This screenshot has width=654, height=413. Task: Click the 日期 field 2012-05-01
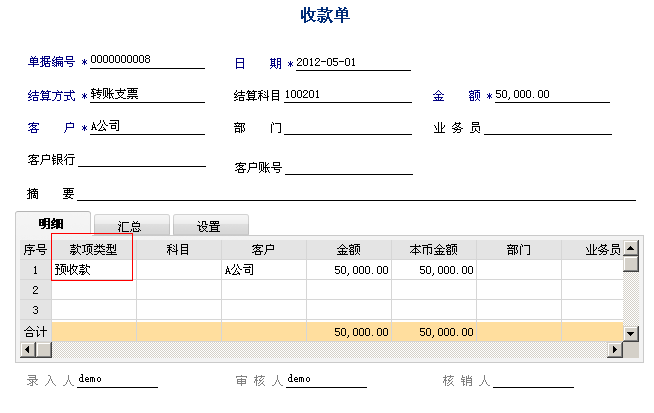click(353, 63)
